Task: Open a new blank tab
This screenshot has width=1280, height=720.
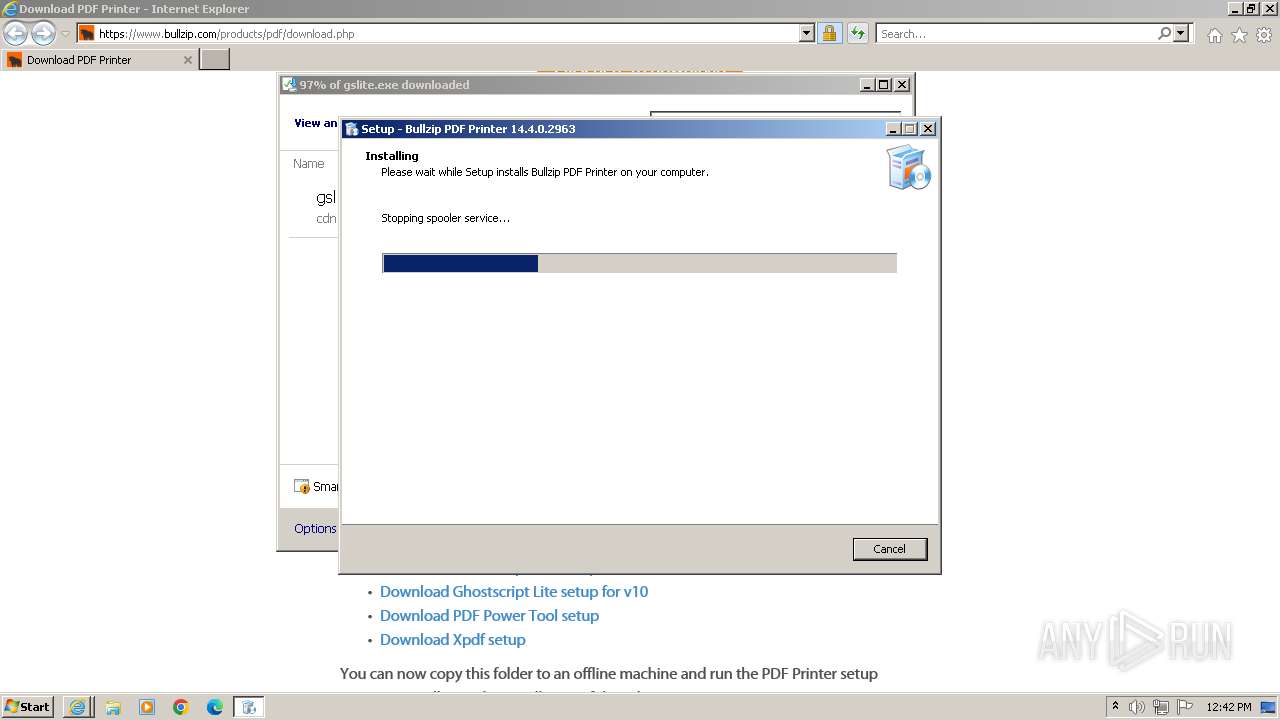Action: (215, 60)
